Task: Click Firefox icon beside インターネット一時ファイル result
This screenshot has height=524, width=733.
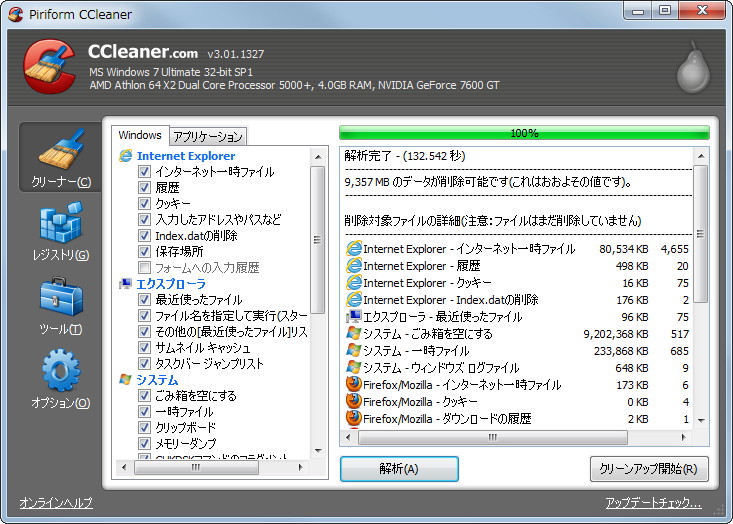Action: click(354, 384)
